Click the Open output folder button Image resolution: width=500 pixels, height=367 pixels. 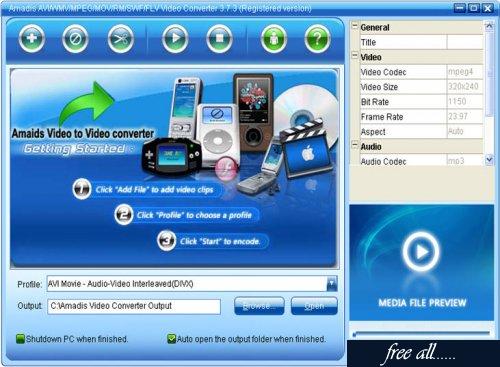tap(314, 306)
